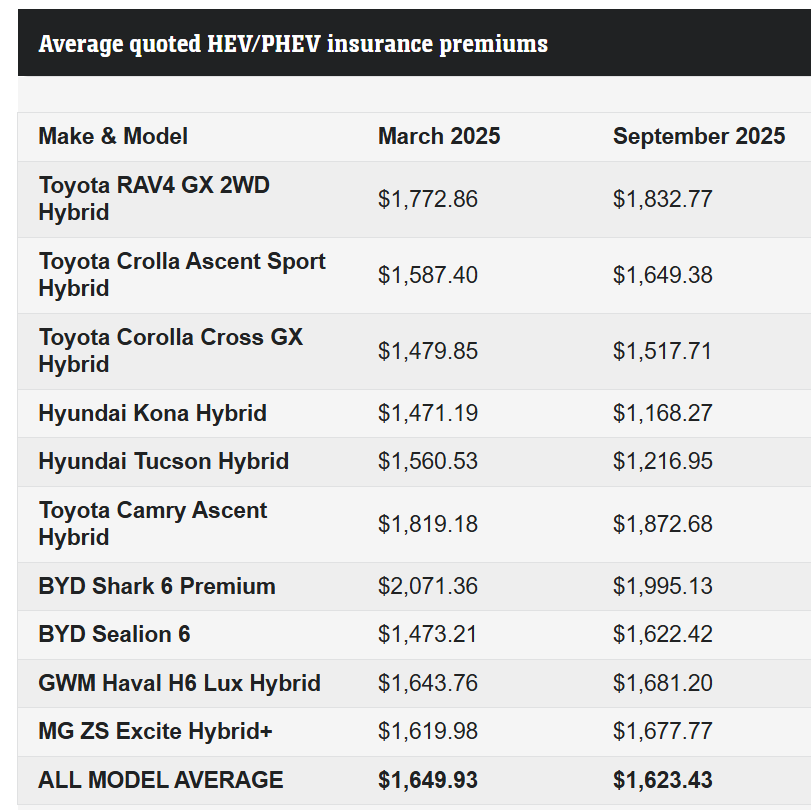Select the Hyundai Tucson Hybrid row label
Image resolution: width=811 pixels, height=810 pixels.
[x=163, y=461]
